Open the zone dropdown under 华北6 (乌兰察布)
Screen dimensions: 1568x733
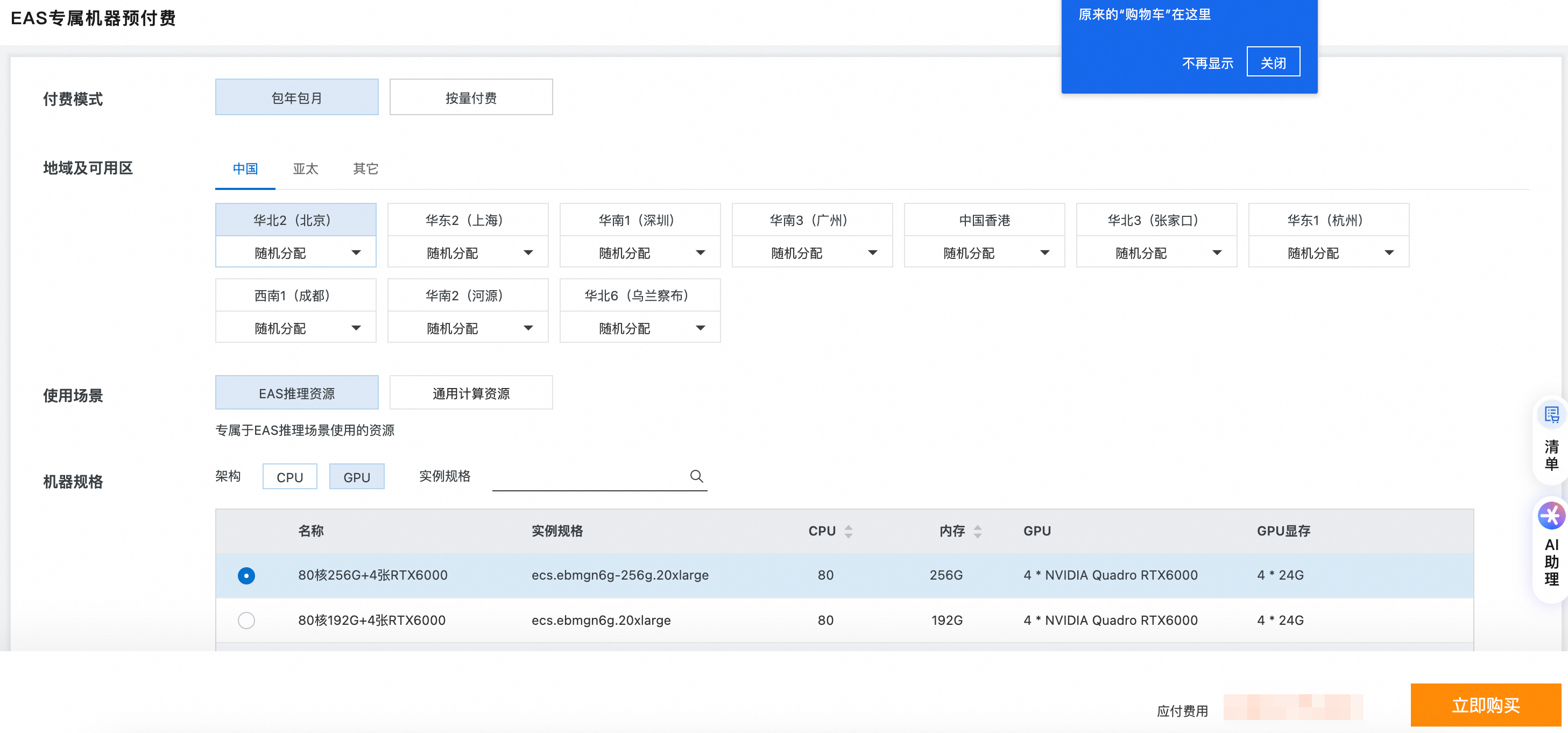pyautogui.click(x=640, y=328)
